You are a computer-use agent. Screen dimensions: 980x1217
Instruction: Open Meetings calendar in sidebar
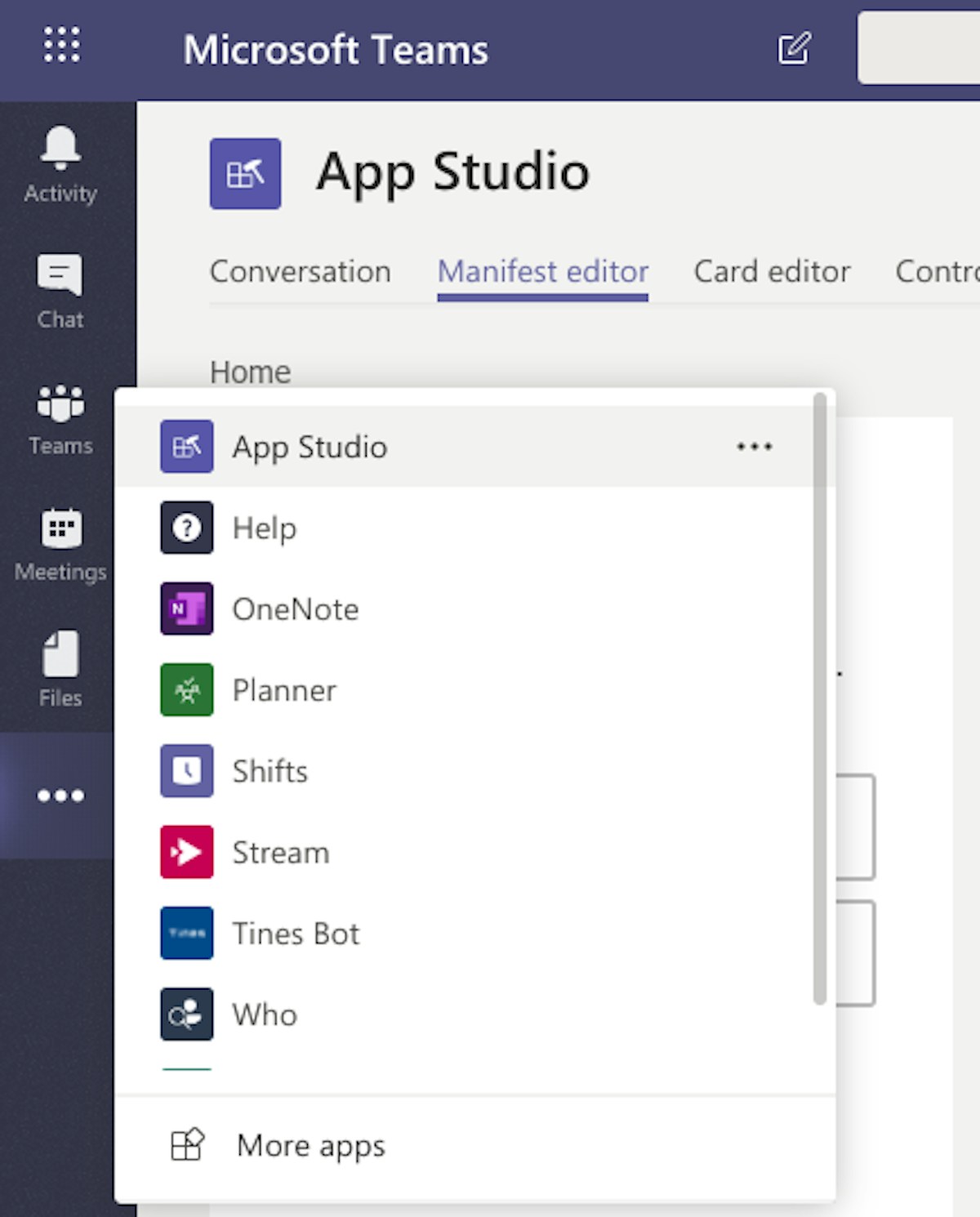coord(60,545)
